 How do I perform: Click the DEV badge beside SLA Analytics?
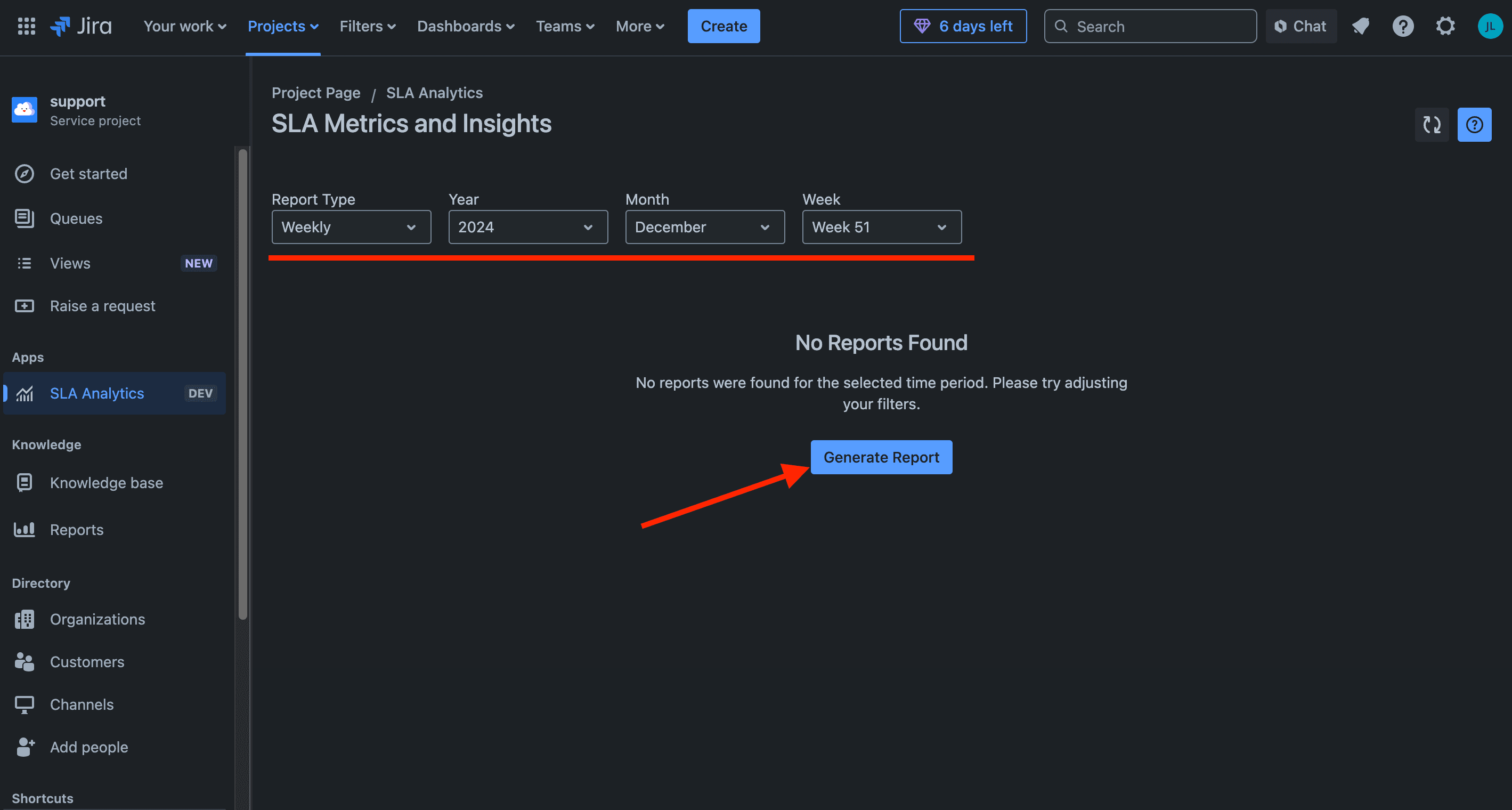200,393
